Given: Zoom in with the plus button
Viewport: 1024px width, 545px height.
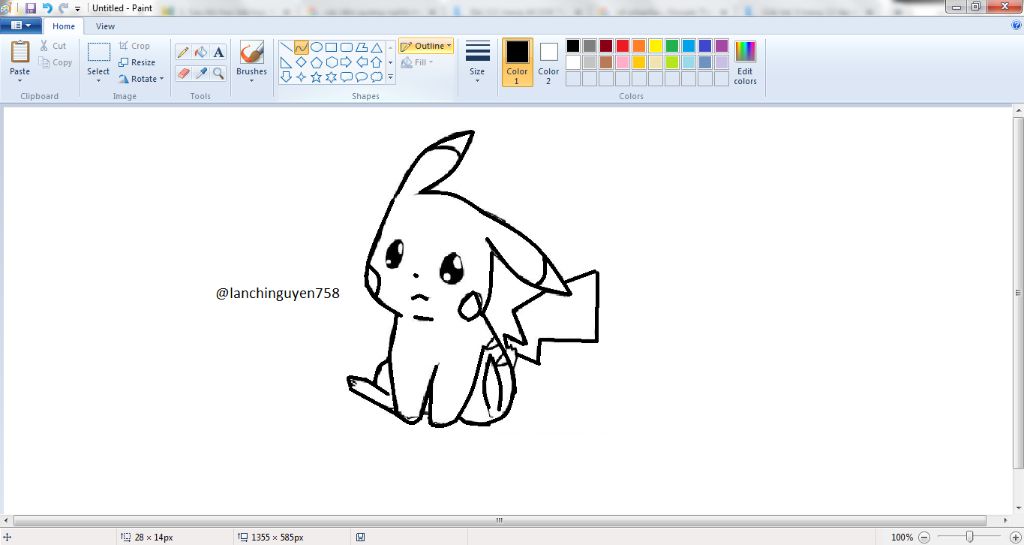Looking at the screenshot, I should tap(1015, 537).
